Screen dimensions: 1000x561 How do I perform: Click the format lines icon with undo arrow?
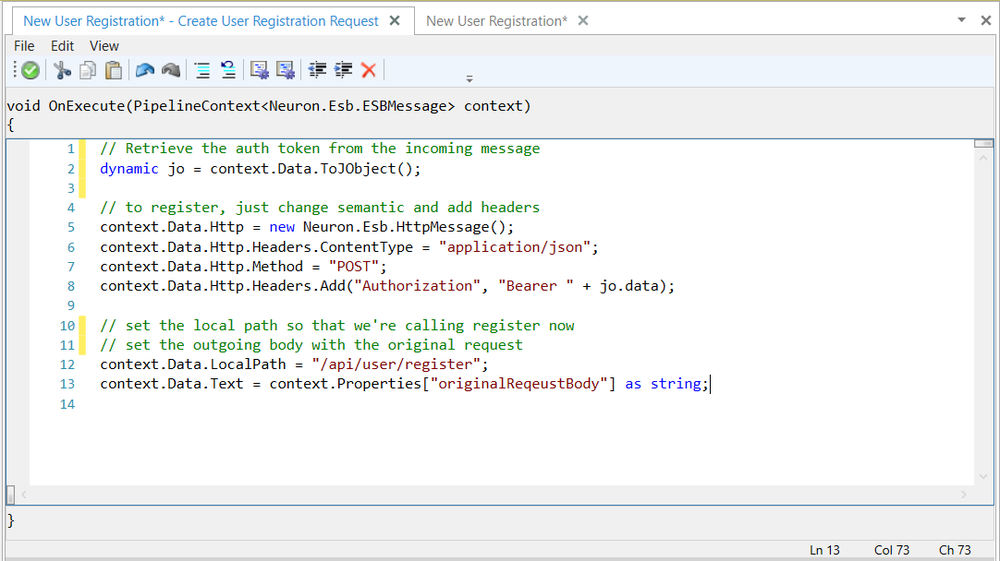tap(228, 70)
